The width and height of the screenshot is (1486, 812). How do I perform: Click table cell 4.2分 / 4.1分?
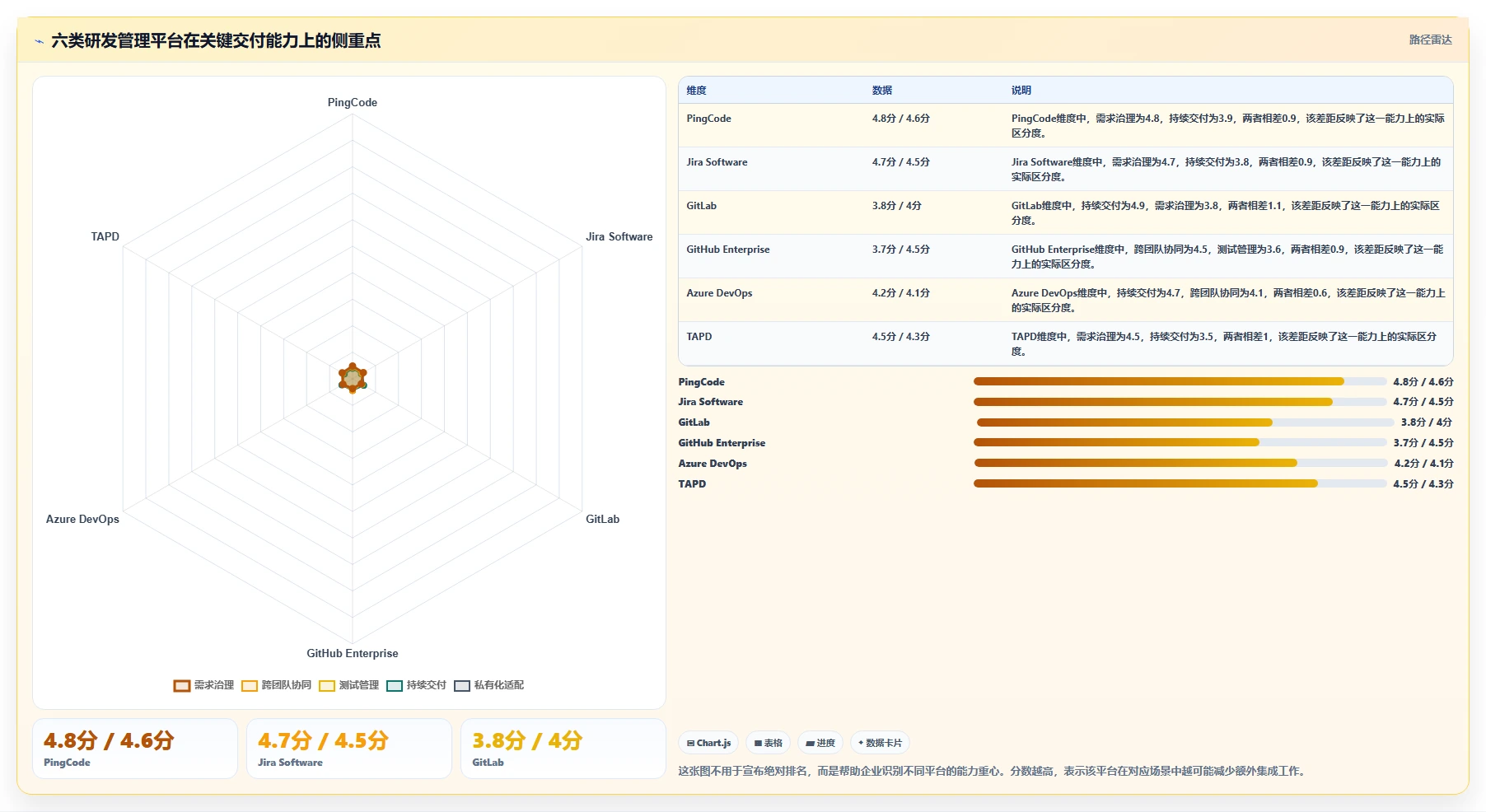pyautogui.click(x=901, y=293)
